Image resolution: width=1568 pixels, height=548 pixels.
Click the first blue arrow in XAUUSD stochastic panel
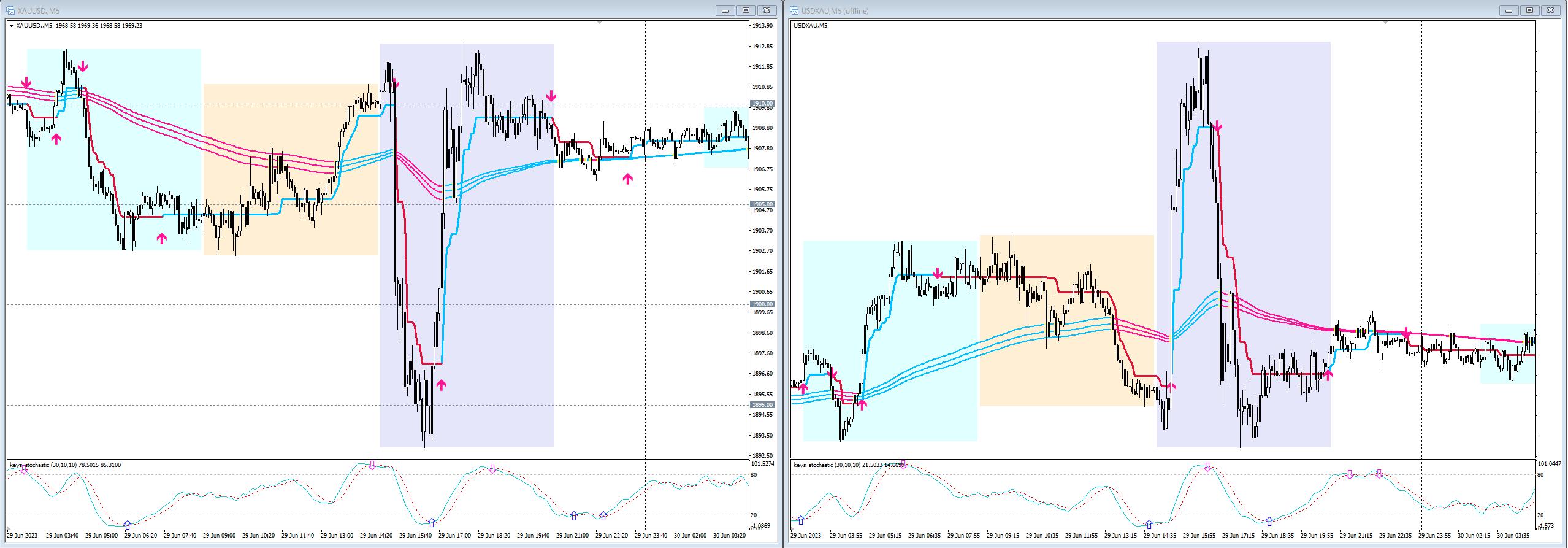[x=127, y=525]
